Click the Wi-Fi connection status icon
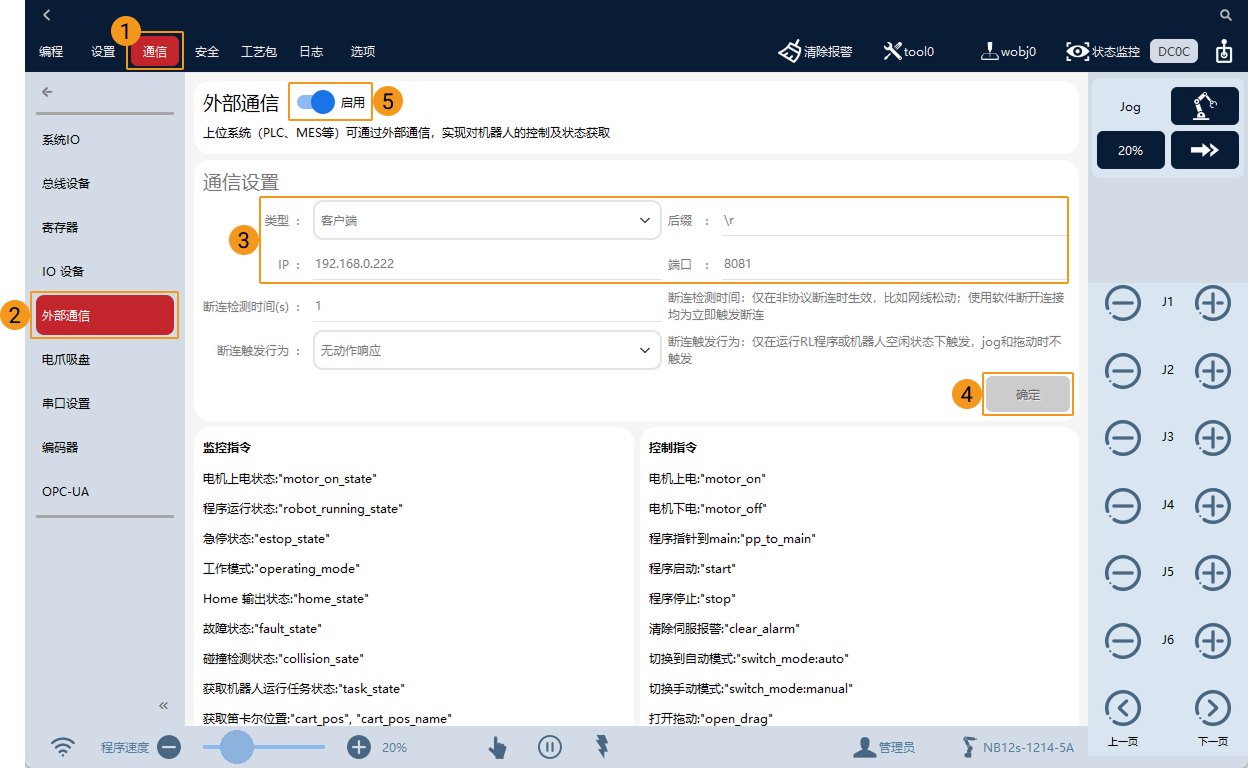The image size is (1248, 768). click(x=63, y=747)
